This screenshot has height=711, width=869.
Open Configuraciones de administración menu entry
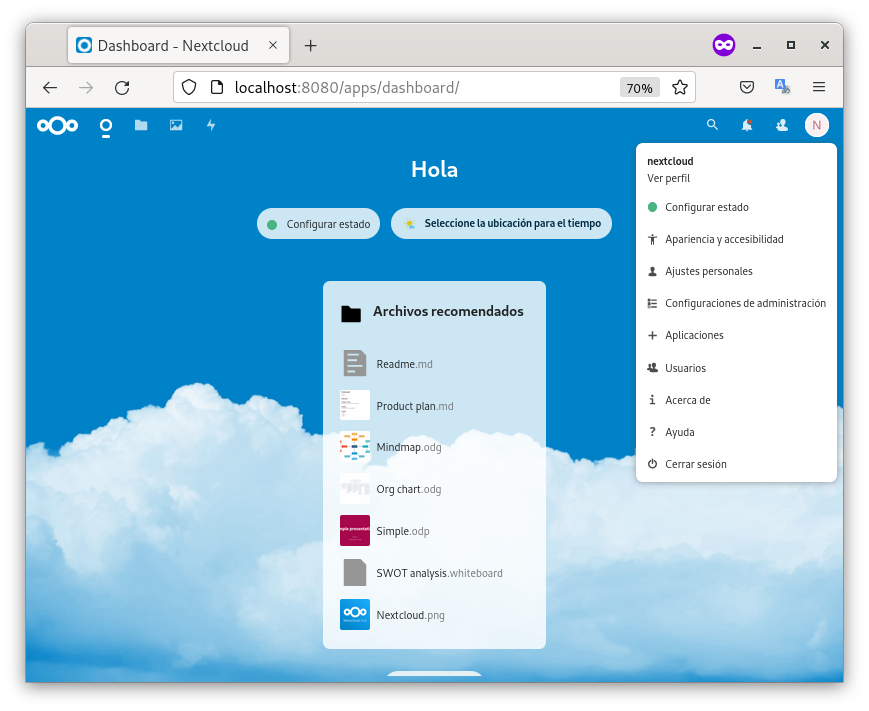pos(745,303)
